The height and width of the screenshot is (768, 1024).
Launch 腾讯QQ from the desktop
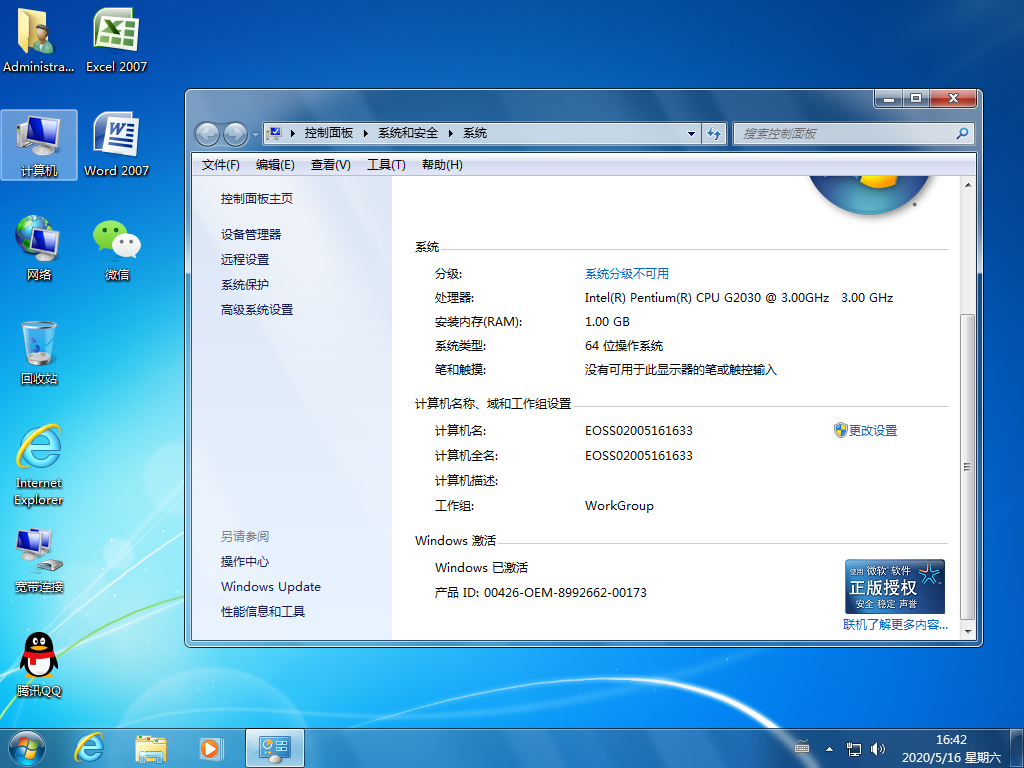[39, 665]
